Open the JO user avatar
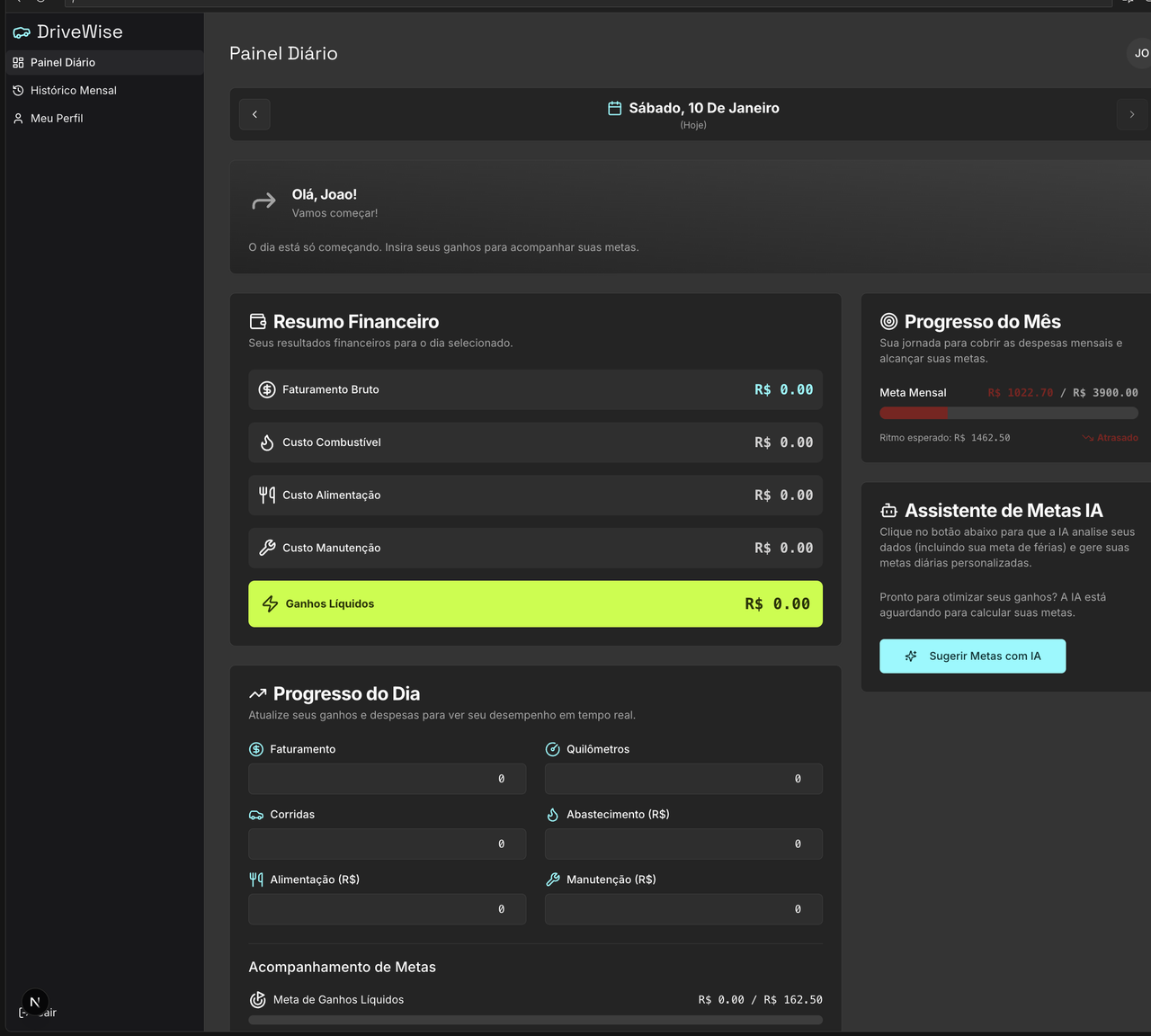This screenshot has height=1036, width=1151. click(1140, 53)
